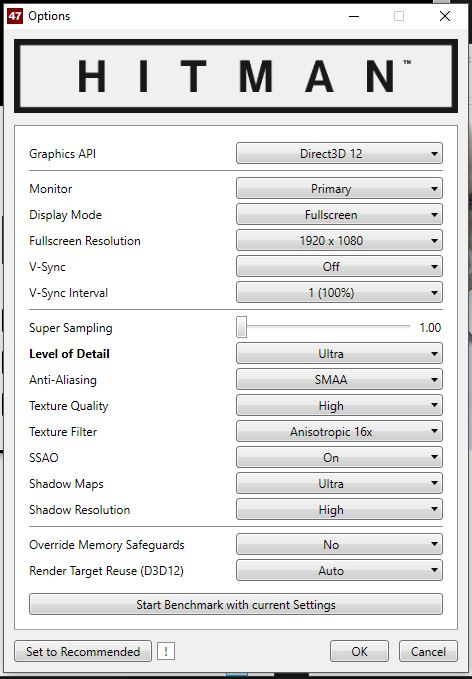Toggle the SSAO dropdown set to On
This screenshot has height=679, width=472.
click(339, 457)
